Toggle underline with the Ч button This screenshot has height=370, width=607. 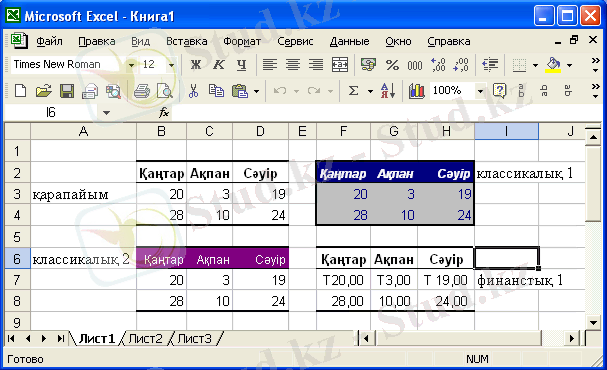[242, 65]
